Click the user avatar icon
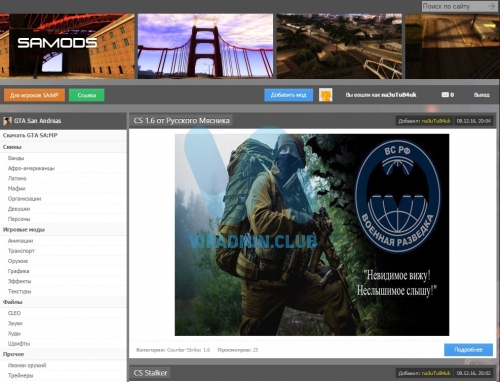 pyautogui.click(x=325, y=95)
